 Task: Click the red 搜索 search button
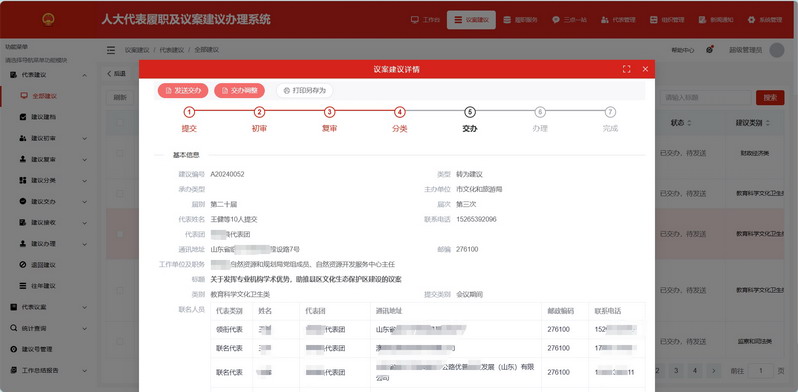pyautogui.click(x=770, y=98)
